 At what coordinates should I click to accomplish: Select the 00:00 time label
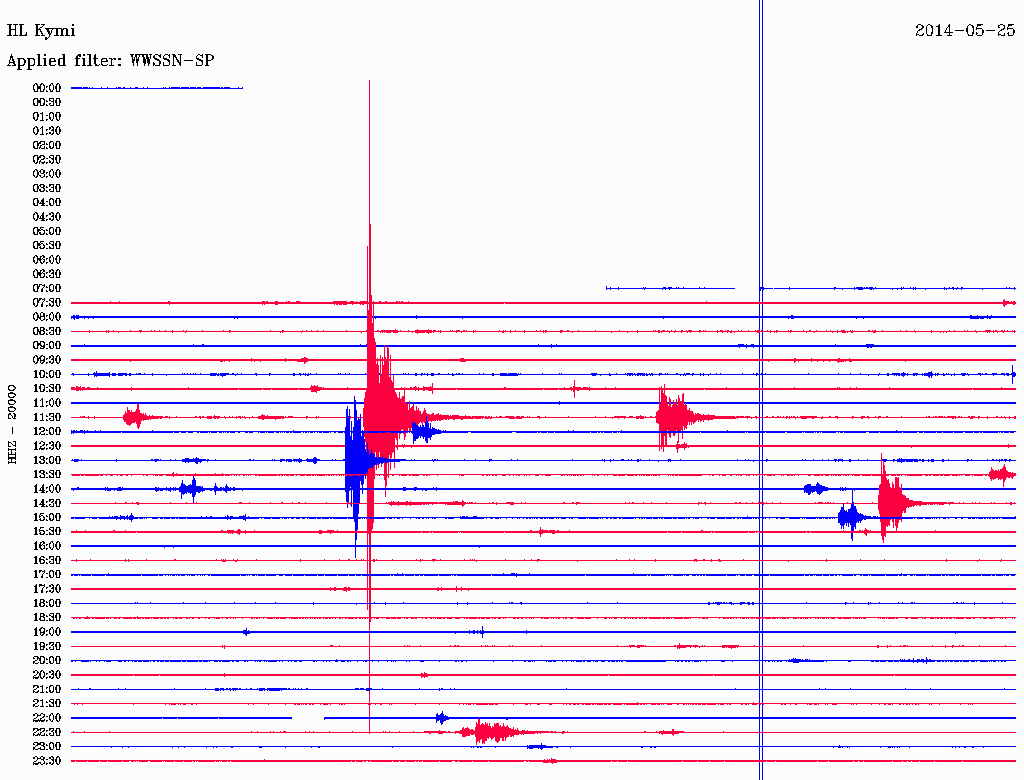46,88
